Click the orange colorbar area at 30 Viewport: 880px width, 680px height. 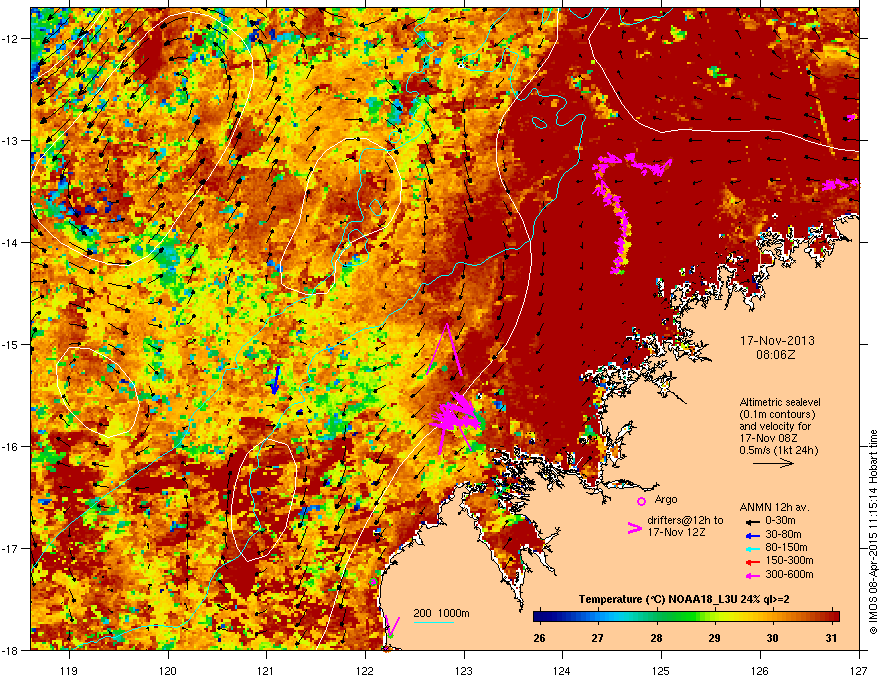coord(773,617)
